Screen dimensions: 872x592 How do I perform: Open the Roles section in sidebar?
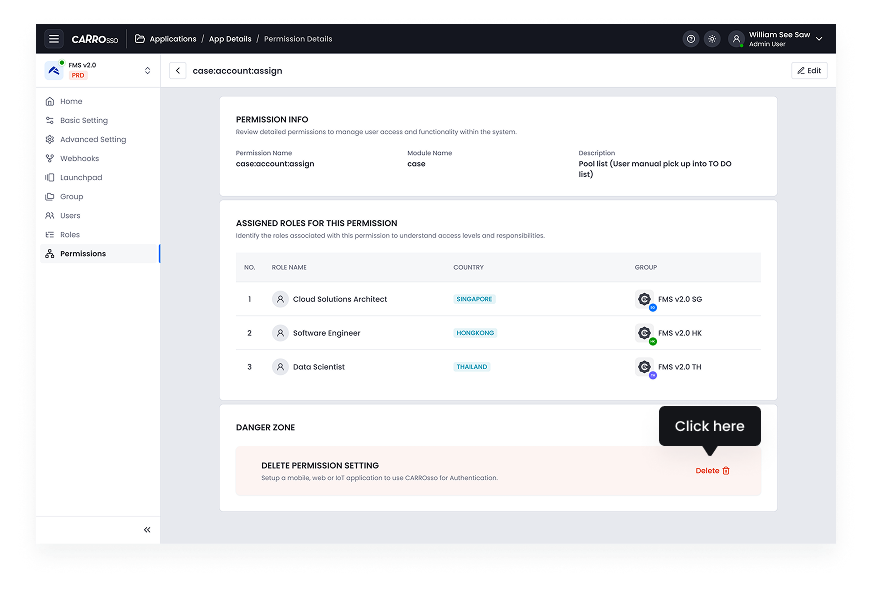point(69,235)
